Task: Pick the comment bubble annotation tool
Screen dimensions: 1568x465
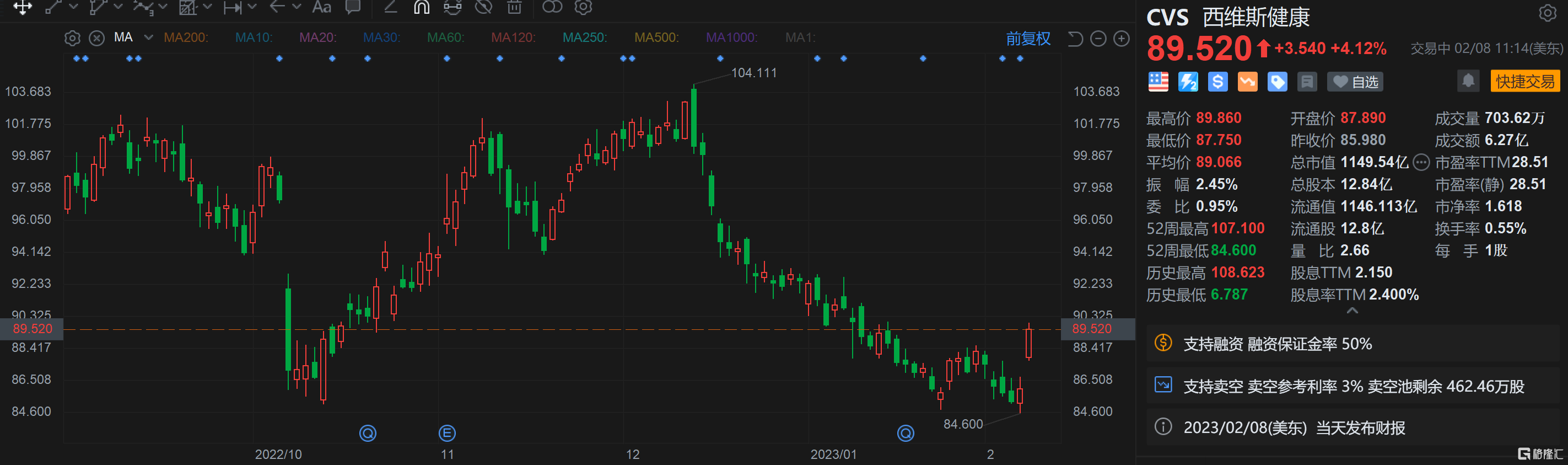Action: coord(352,7)
